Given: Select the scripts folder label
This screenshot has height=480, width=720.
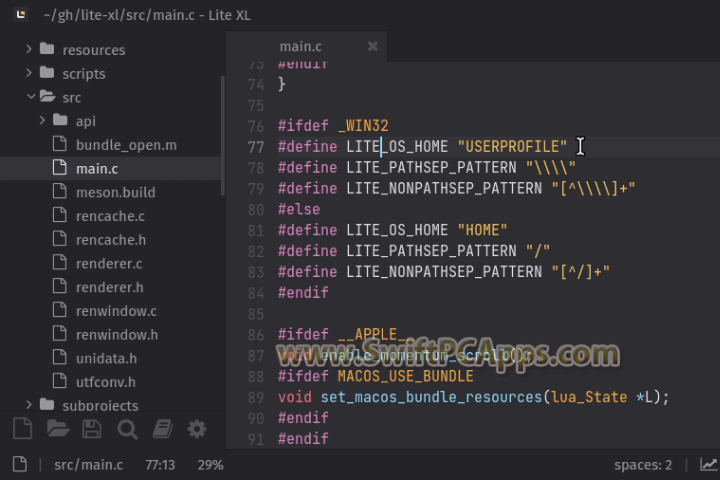Looking at the screenshot, I should [x=84, y=74].
